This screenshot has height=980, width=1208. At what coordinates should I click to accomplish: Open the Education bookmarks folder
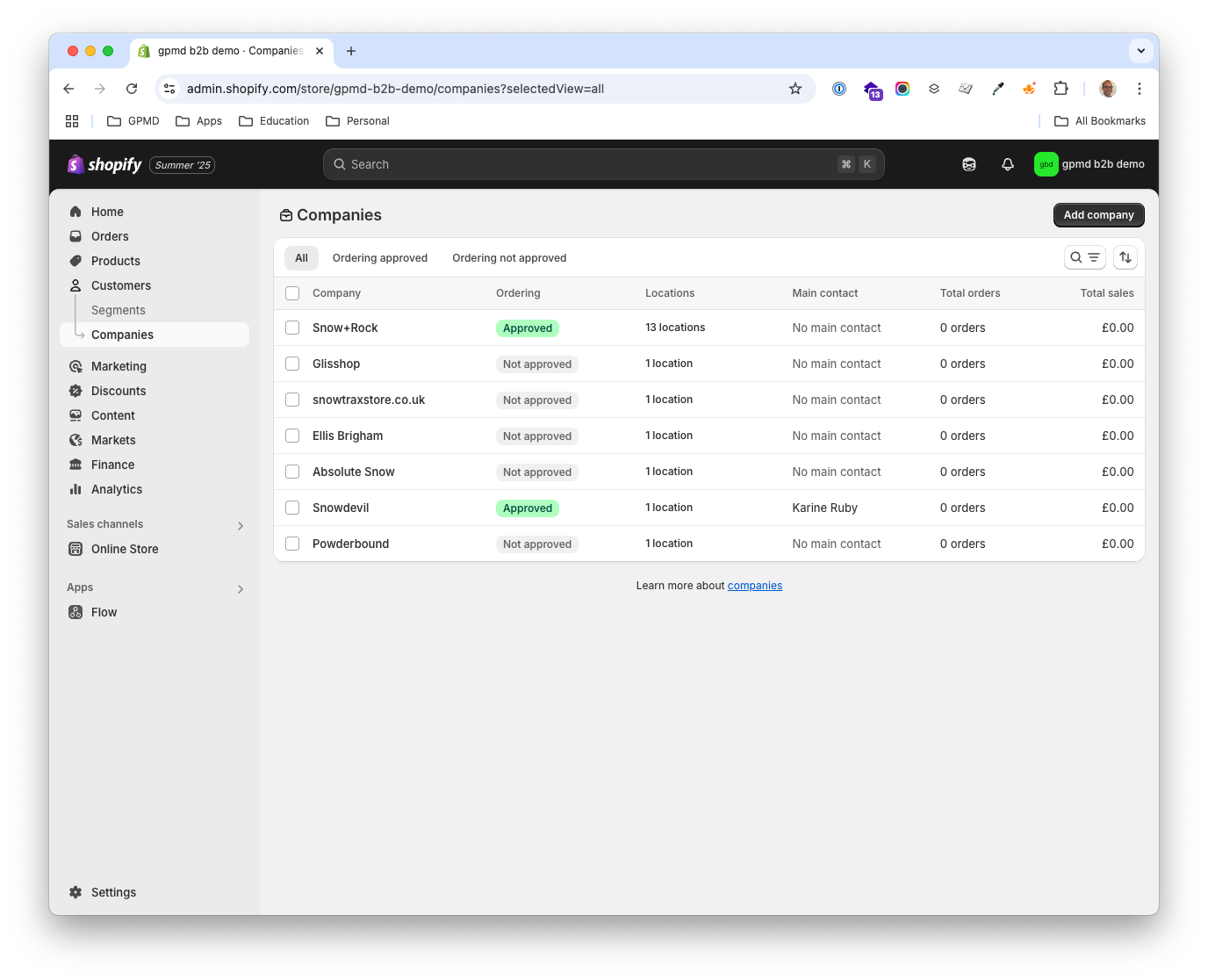point(274,121)
